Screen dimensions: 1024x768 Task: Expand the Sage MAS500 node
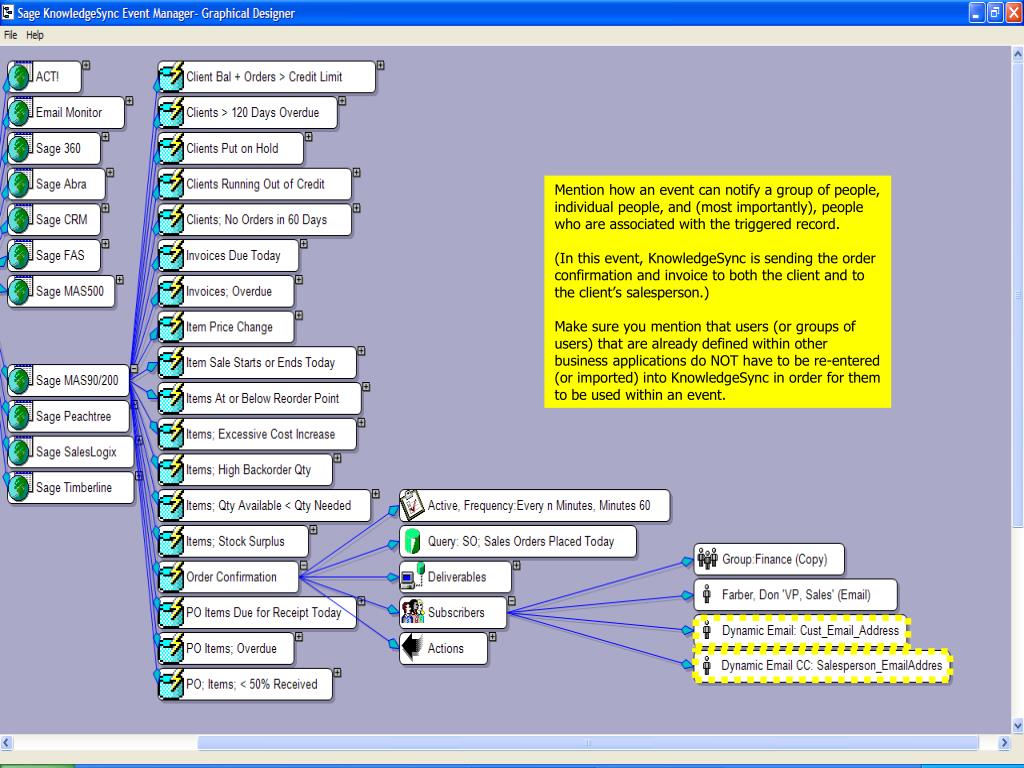120,280
